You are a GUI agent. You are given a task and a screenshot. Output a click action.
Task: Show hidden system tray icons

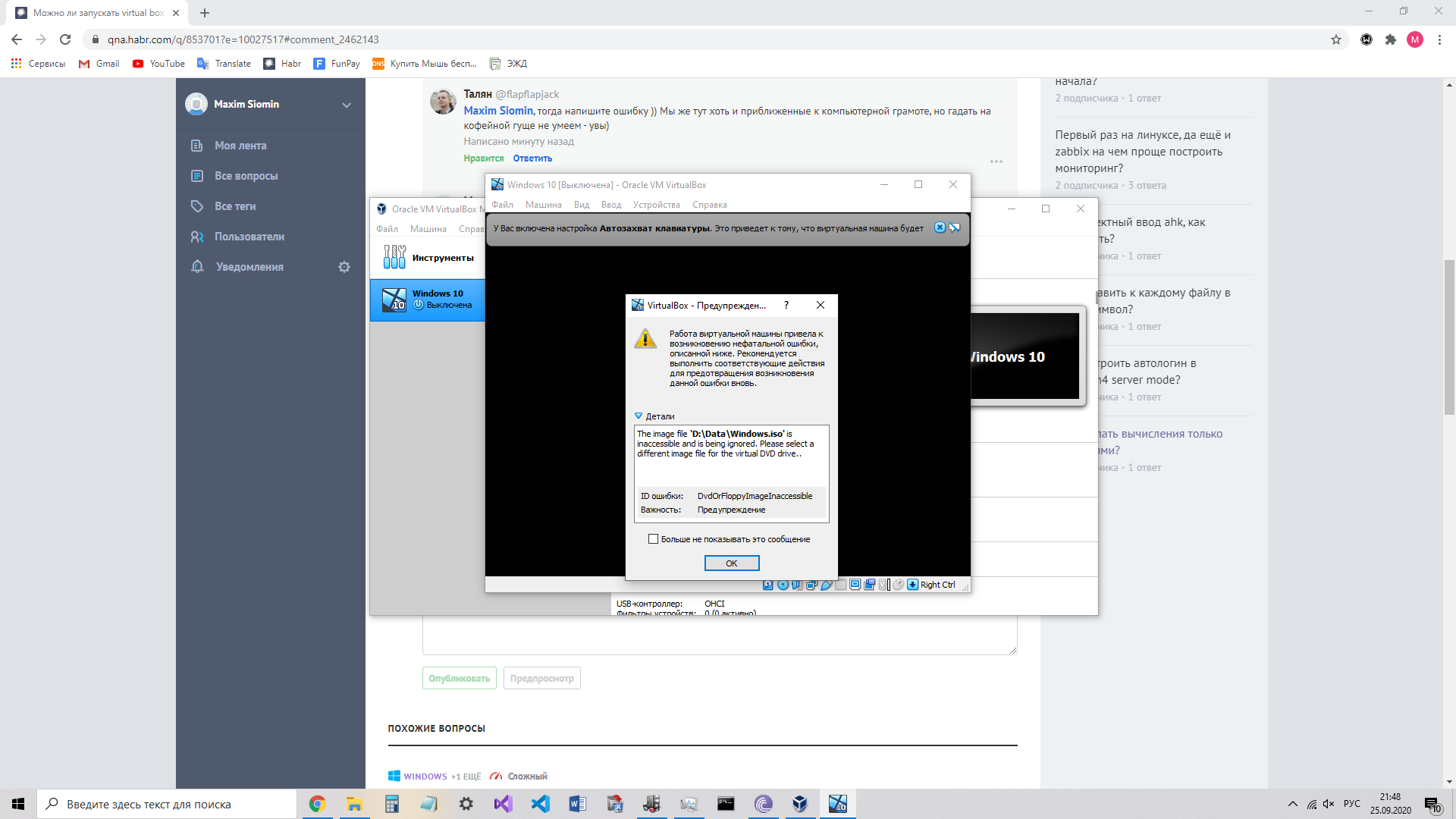(1292, 804)
